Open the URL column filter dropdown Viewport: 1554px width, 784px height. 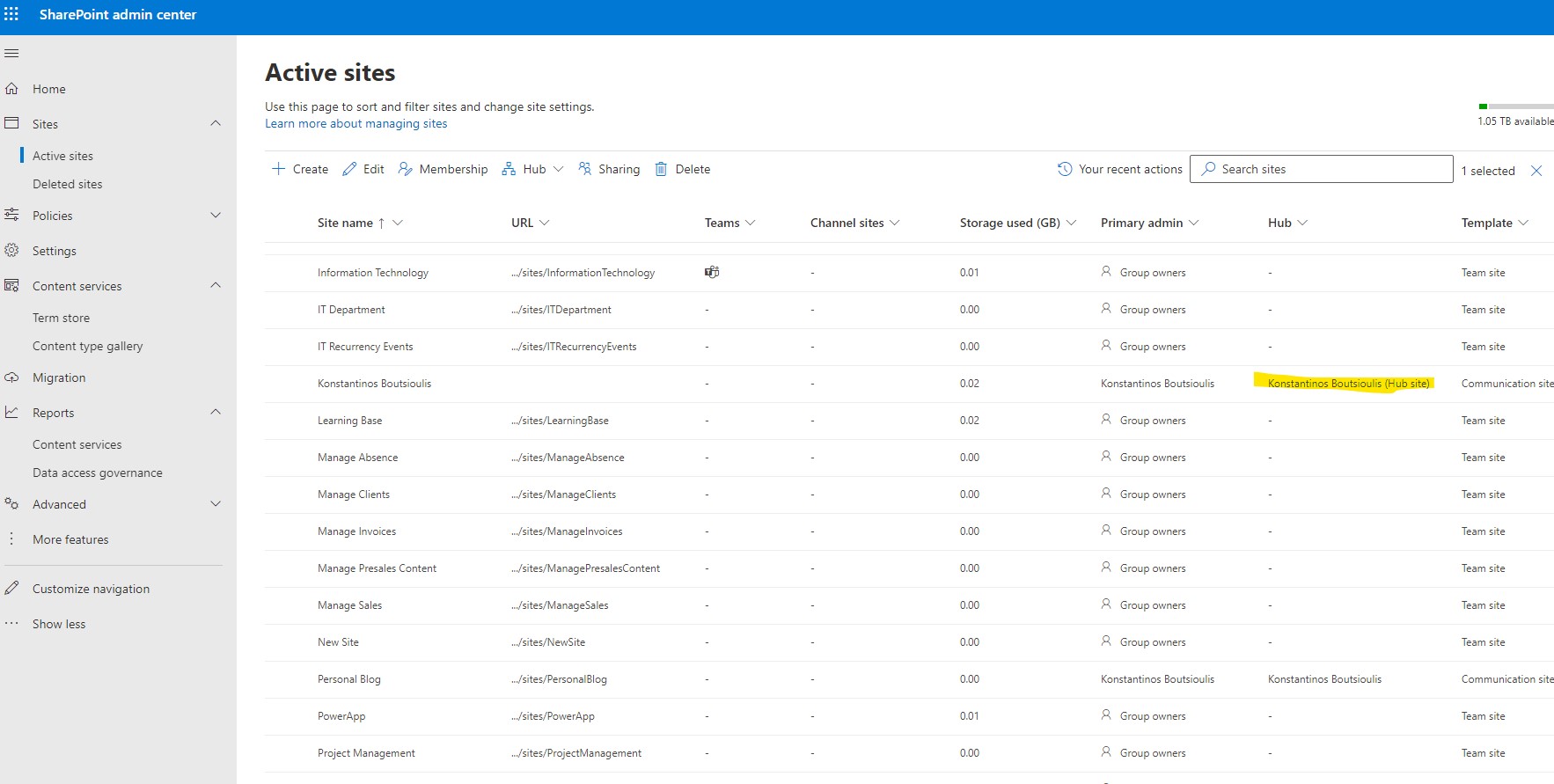[544, 223]
